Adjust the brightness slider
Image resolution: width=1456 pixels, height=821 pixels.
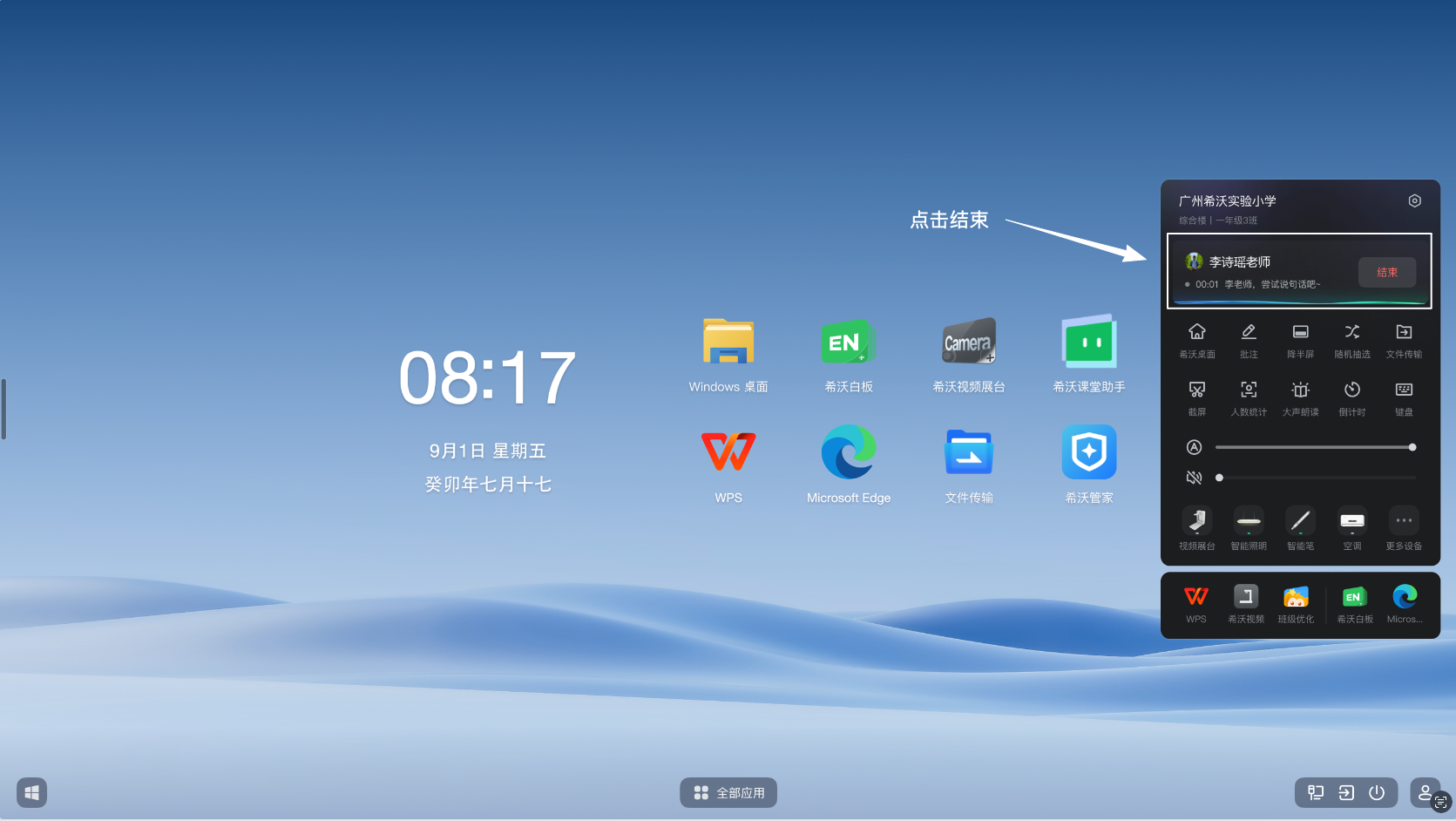pos(1315,447)
